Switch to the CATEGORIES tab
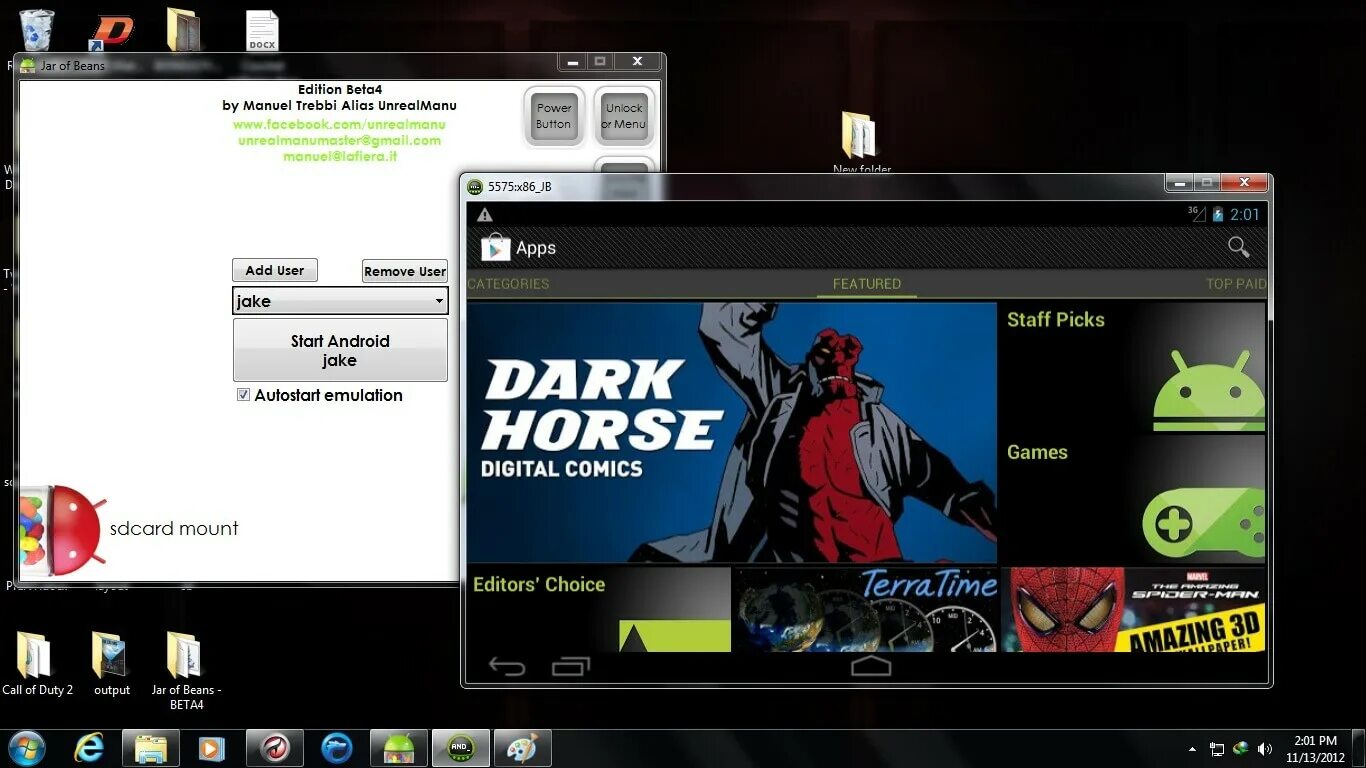1366x768 pixels. click(508, 284)
